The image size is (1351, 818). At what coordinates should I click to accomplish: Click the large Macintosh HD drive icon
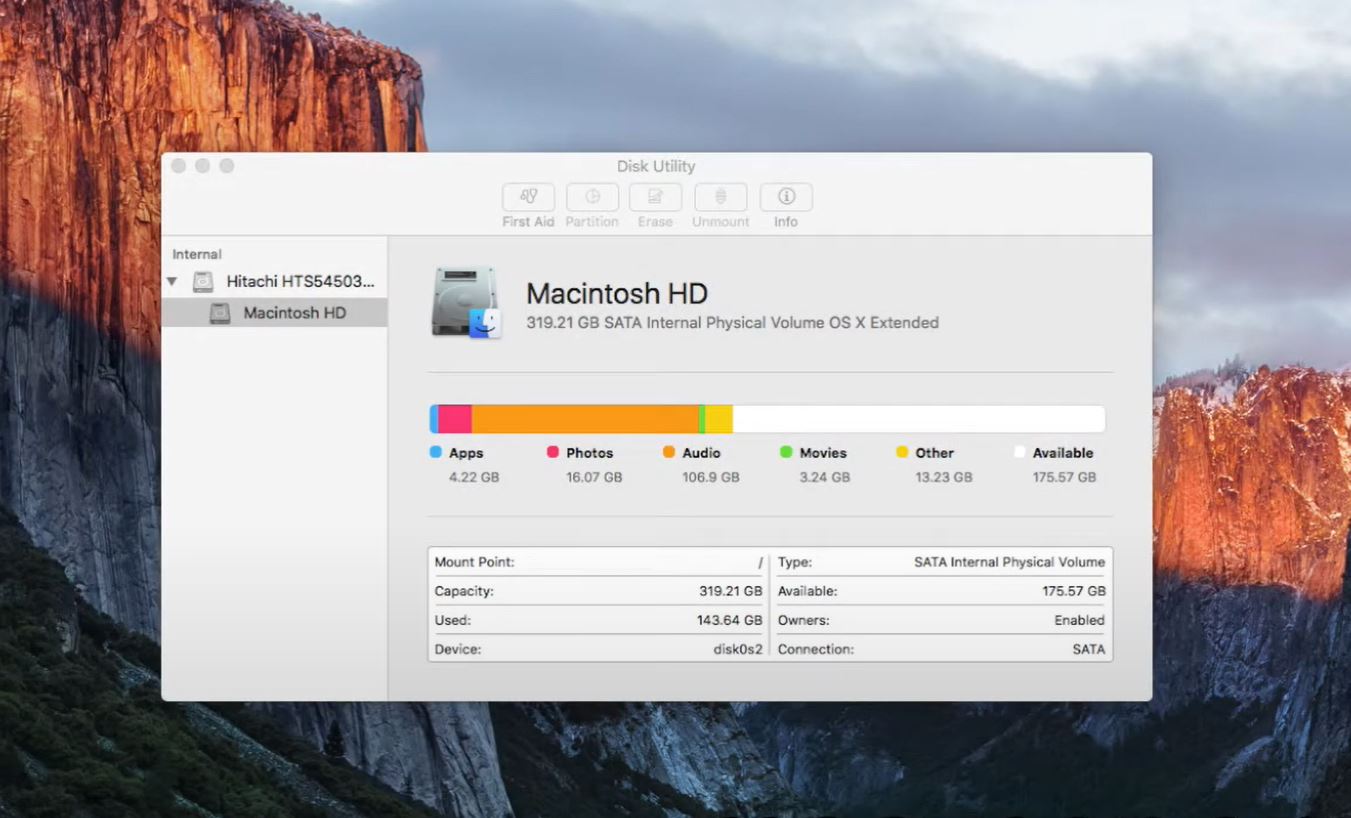click(466, 302)
